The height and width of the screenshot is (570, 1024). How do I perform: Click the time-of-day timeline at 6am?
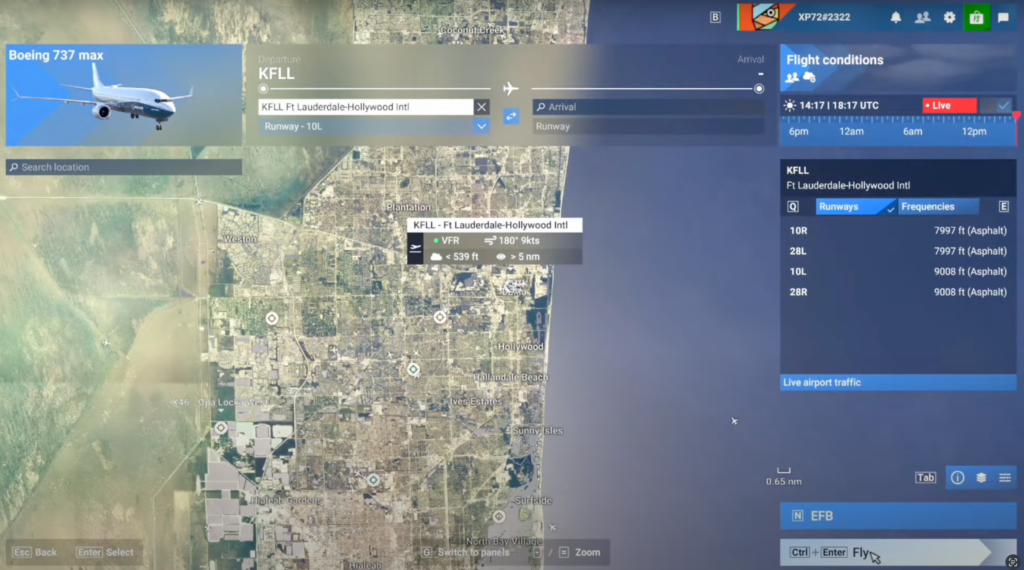[912, 131]
